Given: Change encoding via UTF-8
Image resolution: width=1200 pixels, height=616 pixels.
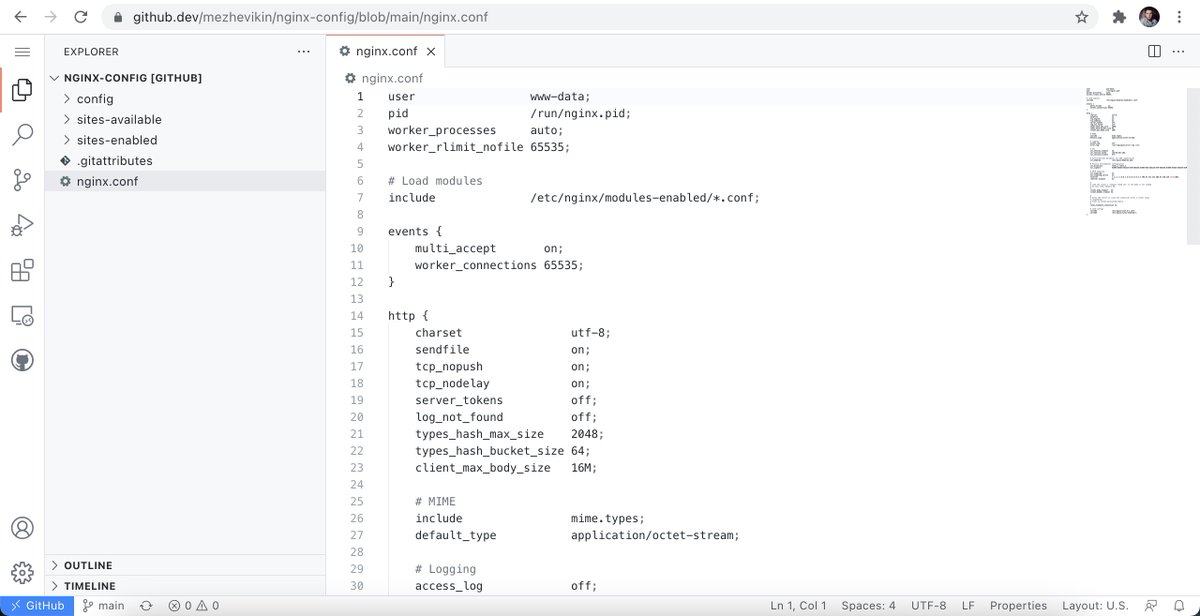Looking at the screenshot, I should coord(928,605).
